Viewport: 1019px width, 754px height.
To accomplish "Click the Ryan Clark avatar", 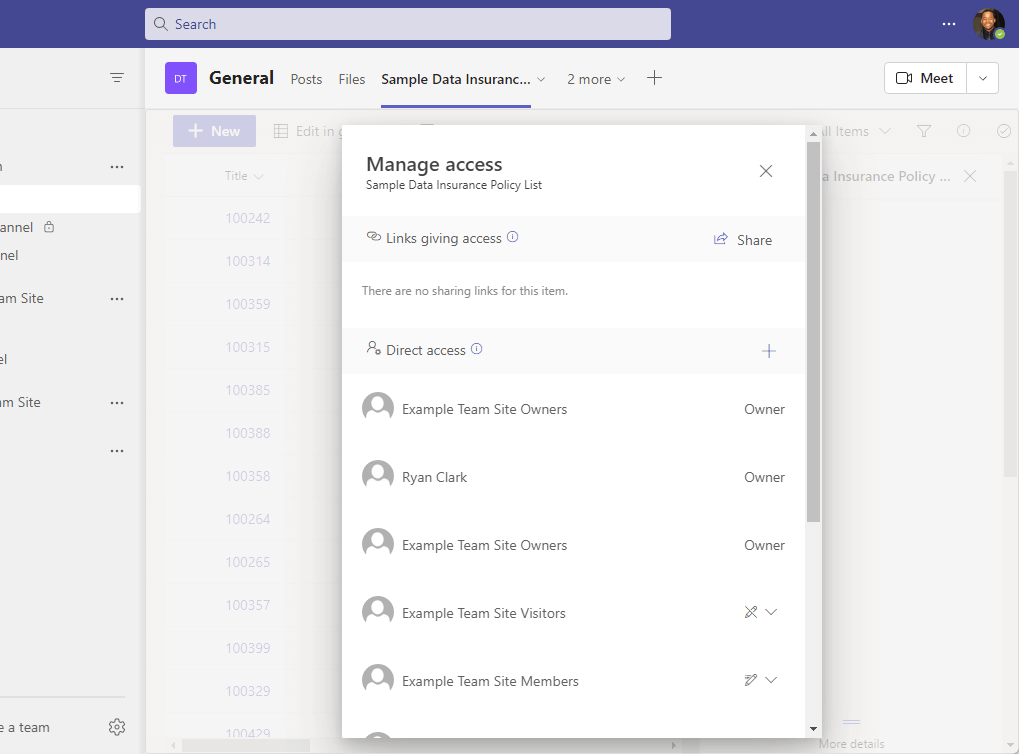I will [378, 476].
